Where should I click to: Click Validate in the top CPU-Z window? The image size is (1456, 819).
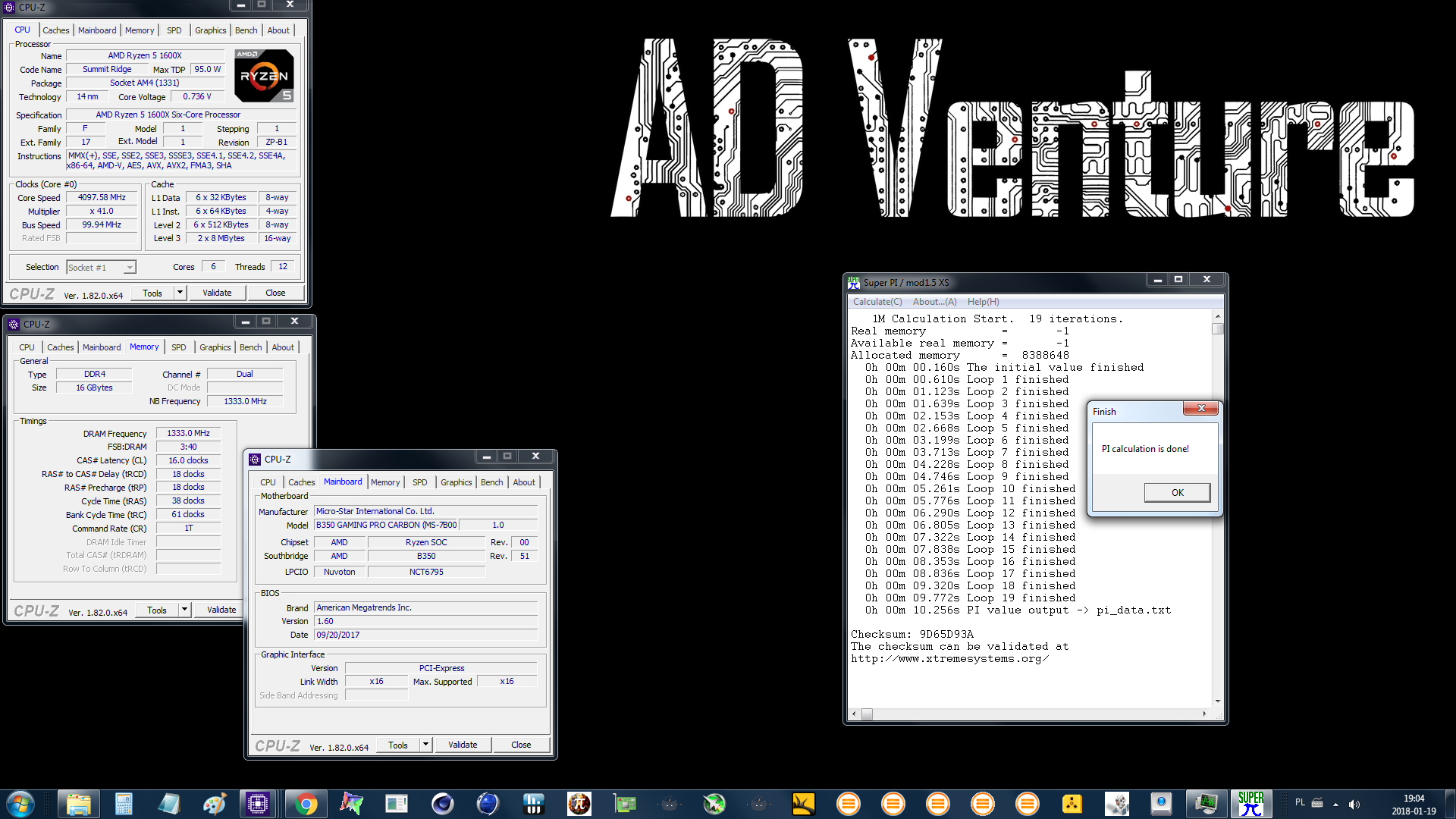point(217,293)
